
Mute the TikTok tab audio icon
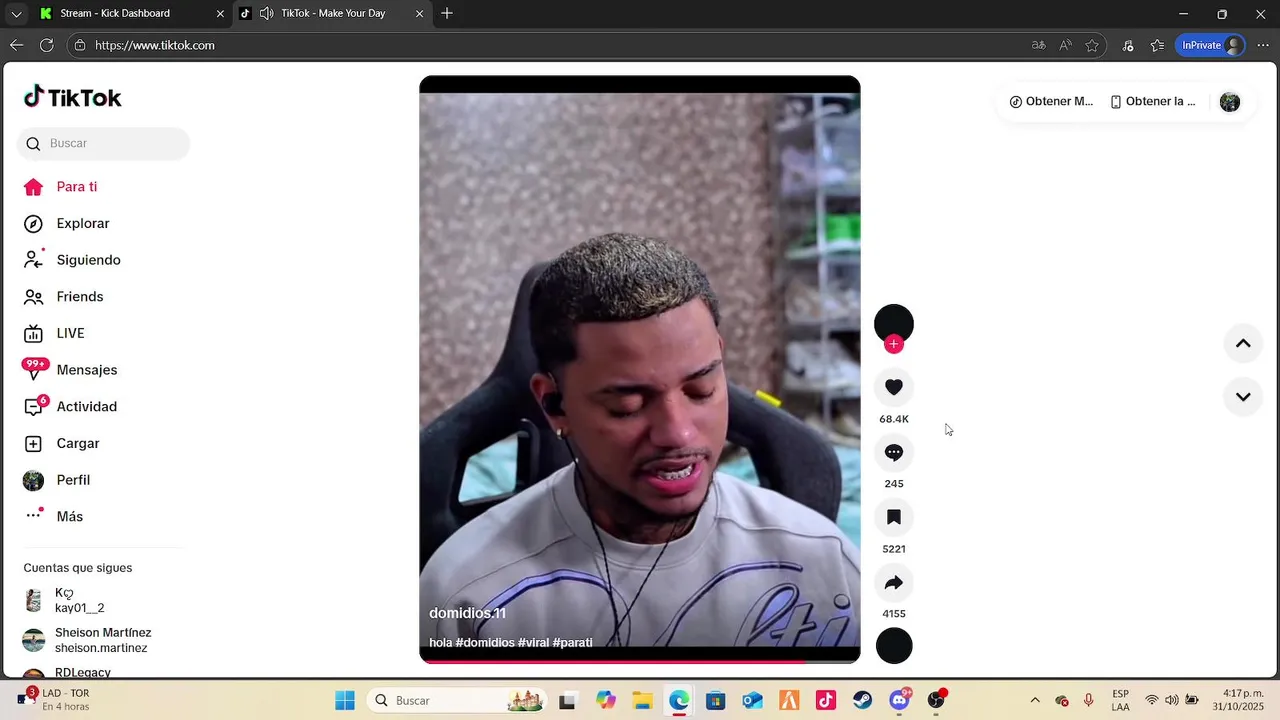(x=266, y=13)
